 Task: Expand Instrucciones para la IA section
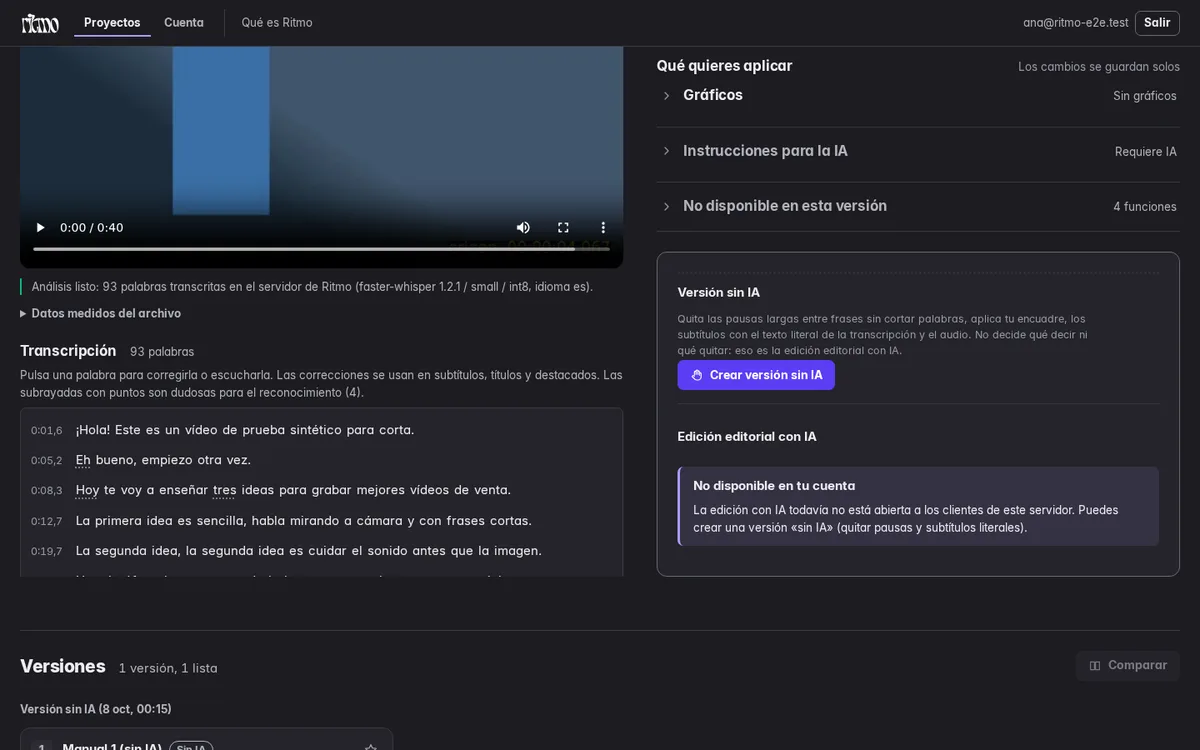(916, 151)
